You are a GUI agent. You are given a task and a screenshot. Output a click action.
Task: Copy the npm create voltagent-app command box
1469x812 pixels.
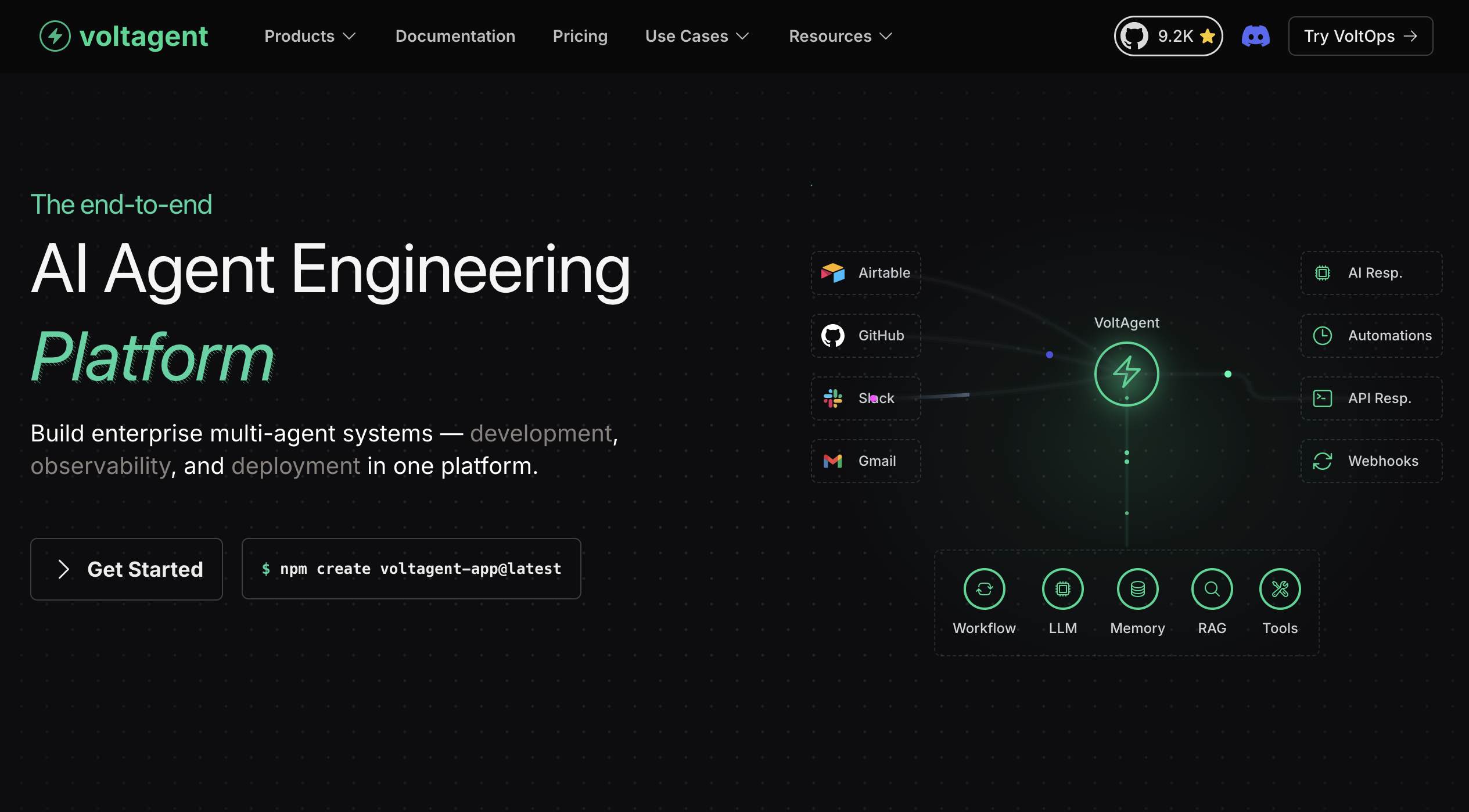pyautogui.click(x=411, y=569)
